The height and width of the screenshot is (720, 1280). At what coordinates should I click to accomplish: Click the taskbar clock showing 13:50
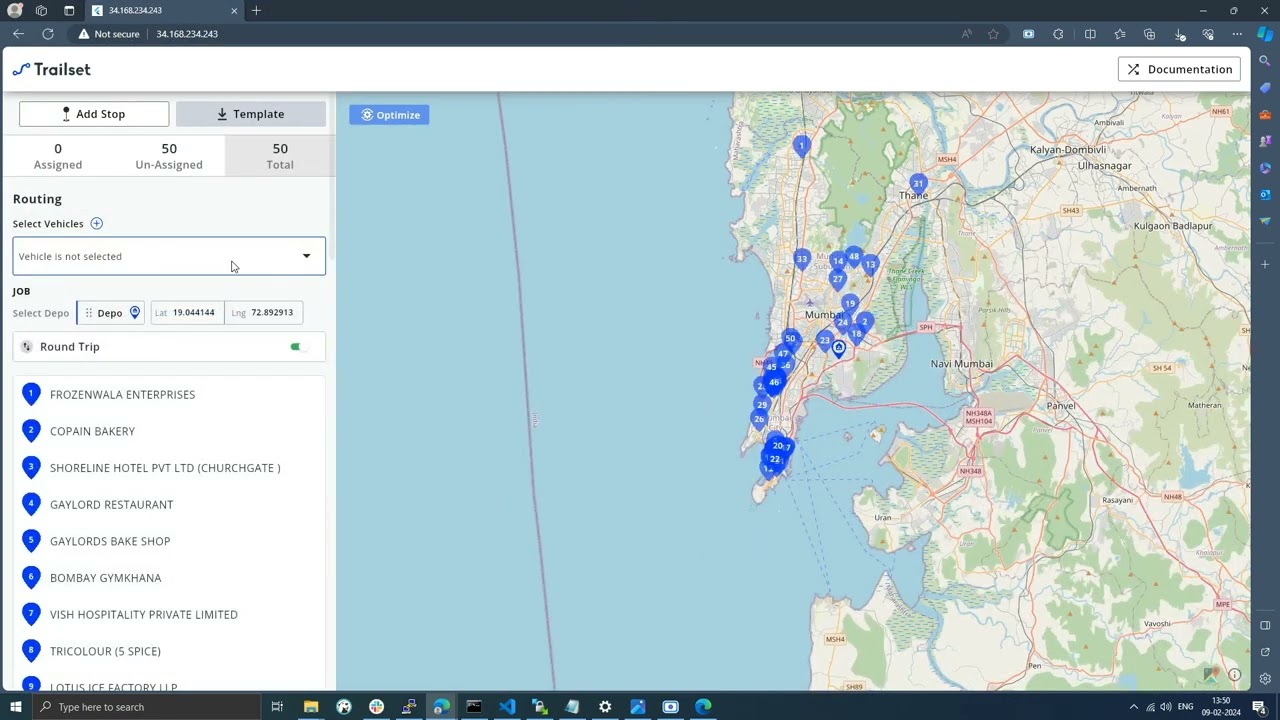[1221, 707]
